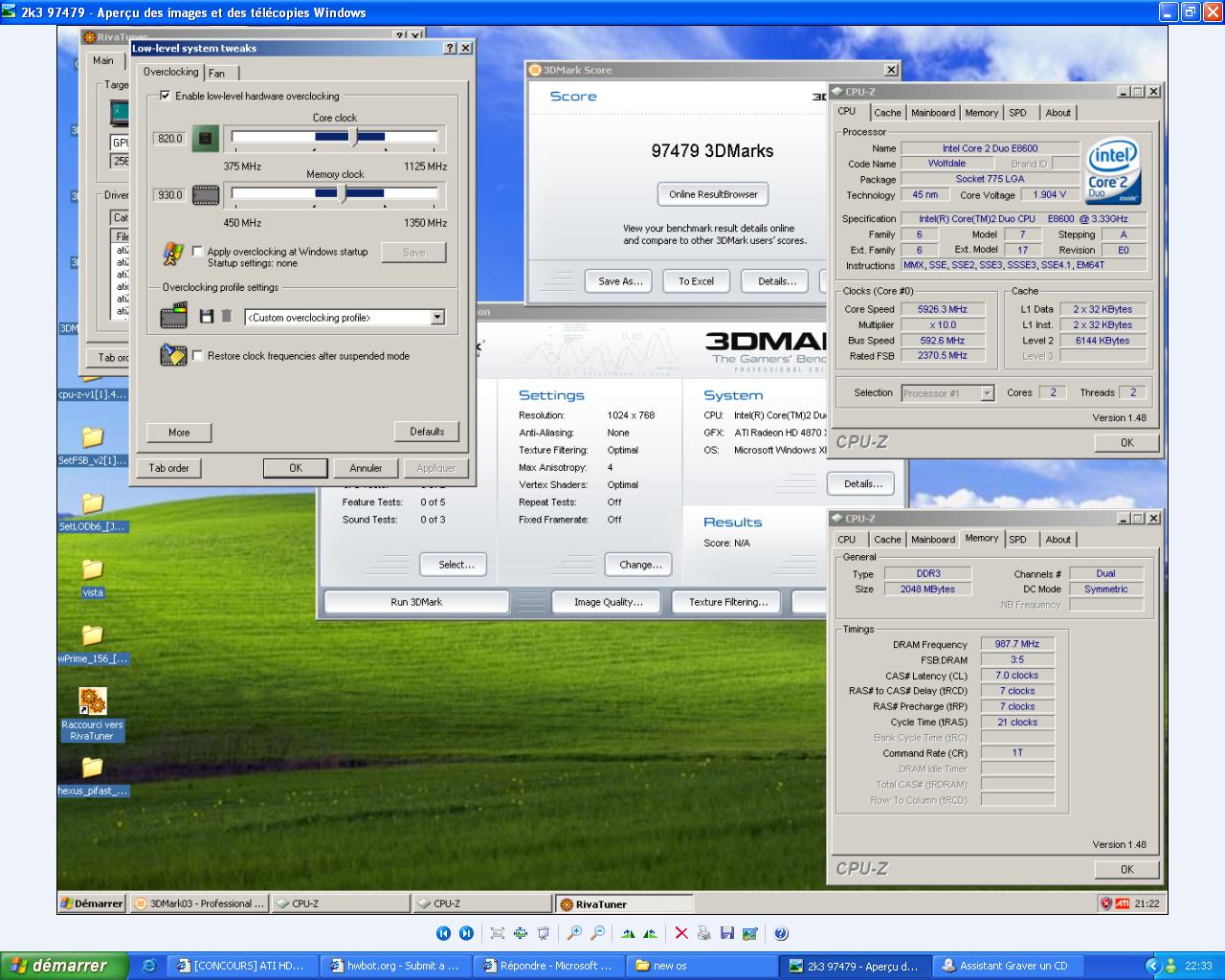1225x980 pixels.
Task: Click the memory clock 930.0 value field
Action: coord(169,195)
